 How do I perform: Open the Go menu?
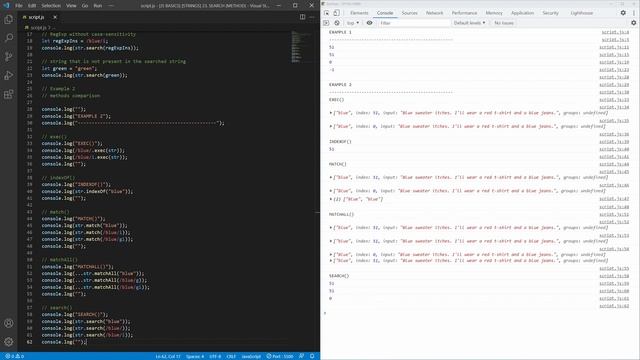(x=85, y=6)
